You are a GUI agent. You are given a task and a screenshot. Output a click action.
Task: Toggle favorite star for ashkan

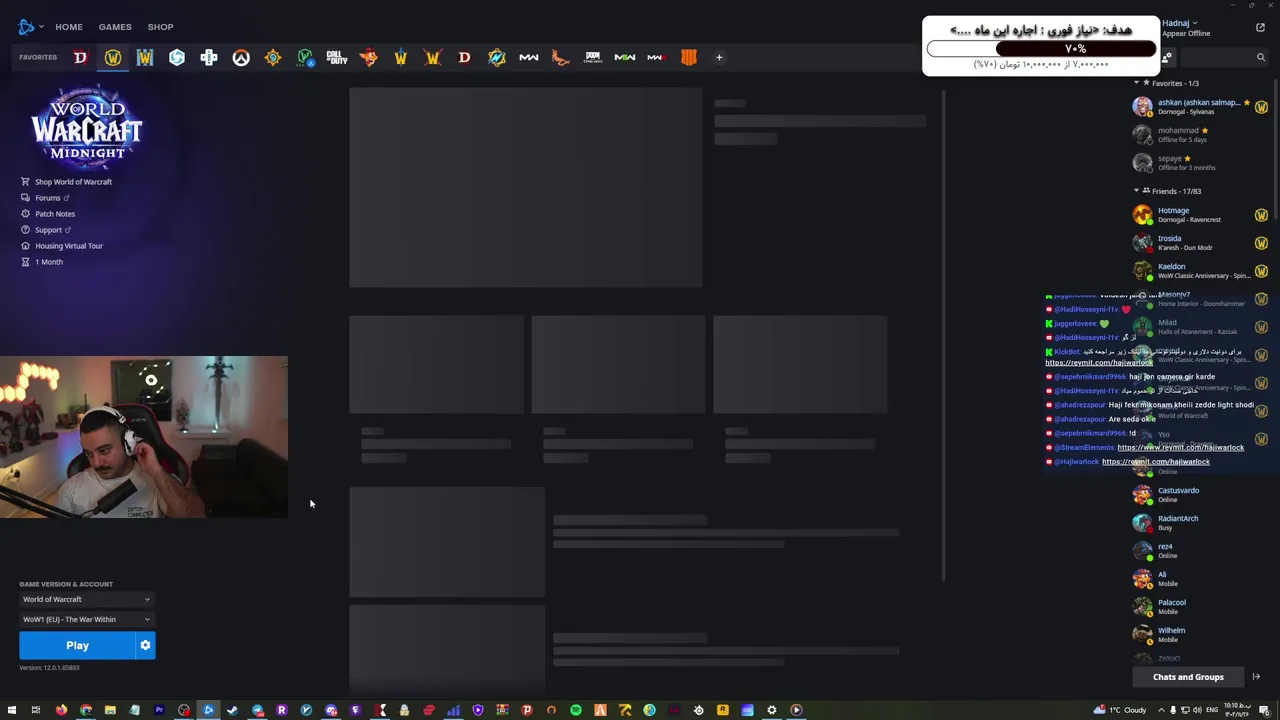pyautogui.click(x=1246, y=102)
